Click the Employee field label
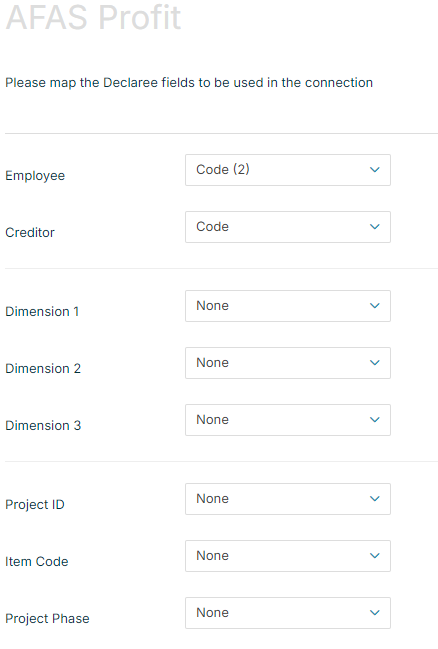 coord(35,176)
